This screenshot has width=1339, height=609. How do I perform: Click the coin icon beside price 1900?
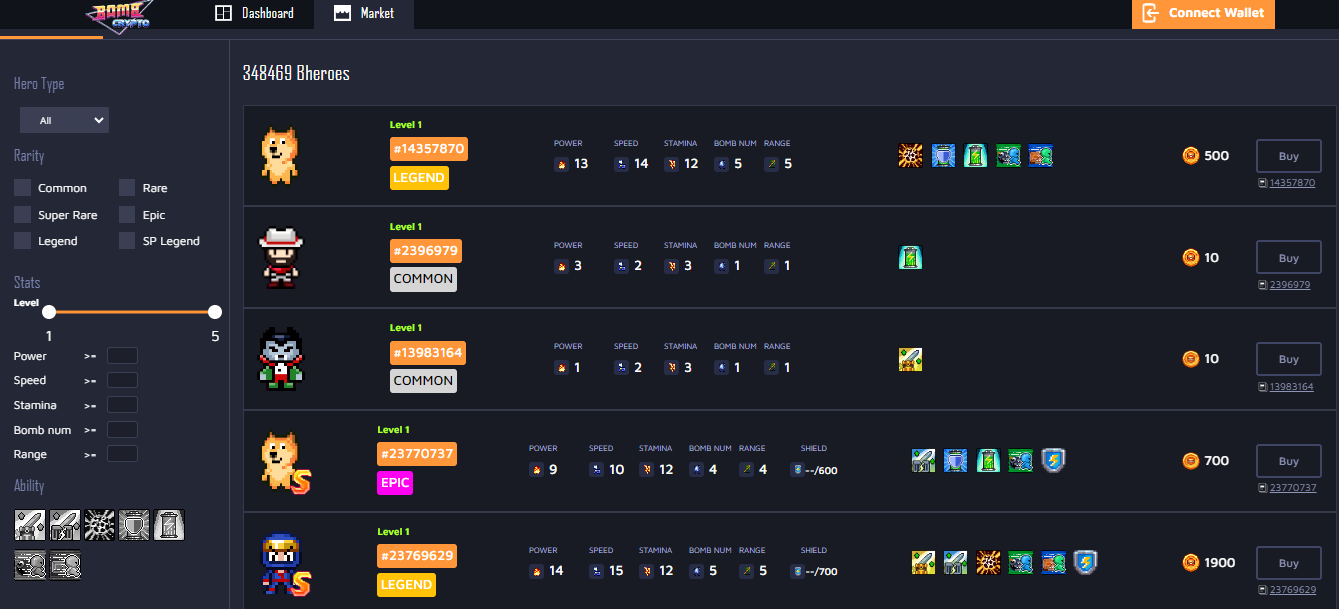tap(1190, 563)
